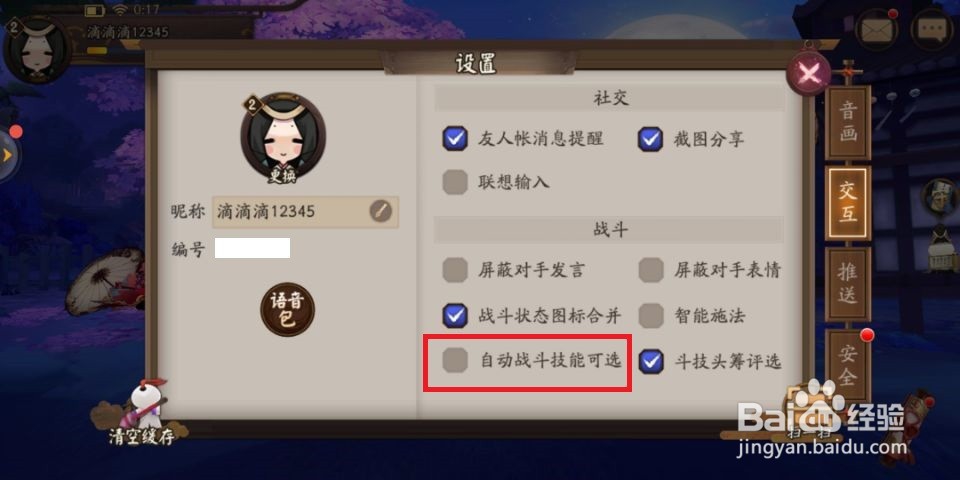This screenshot has height=480, width=960.
Task: Toggle 截图分享 checkbox off
Action: (650, 138)
